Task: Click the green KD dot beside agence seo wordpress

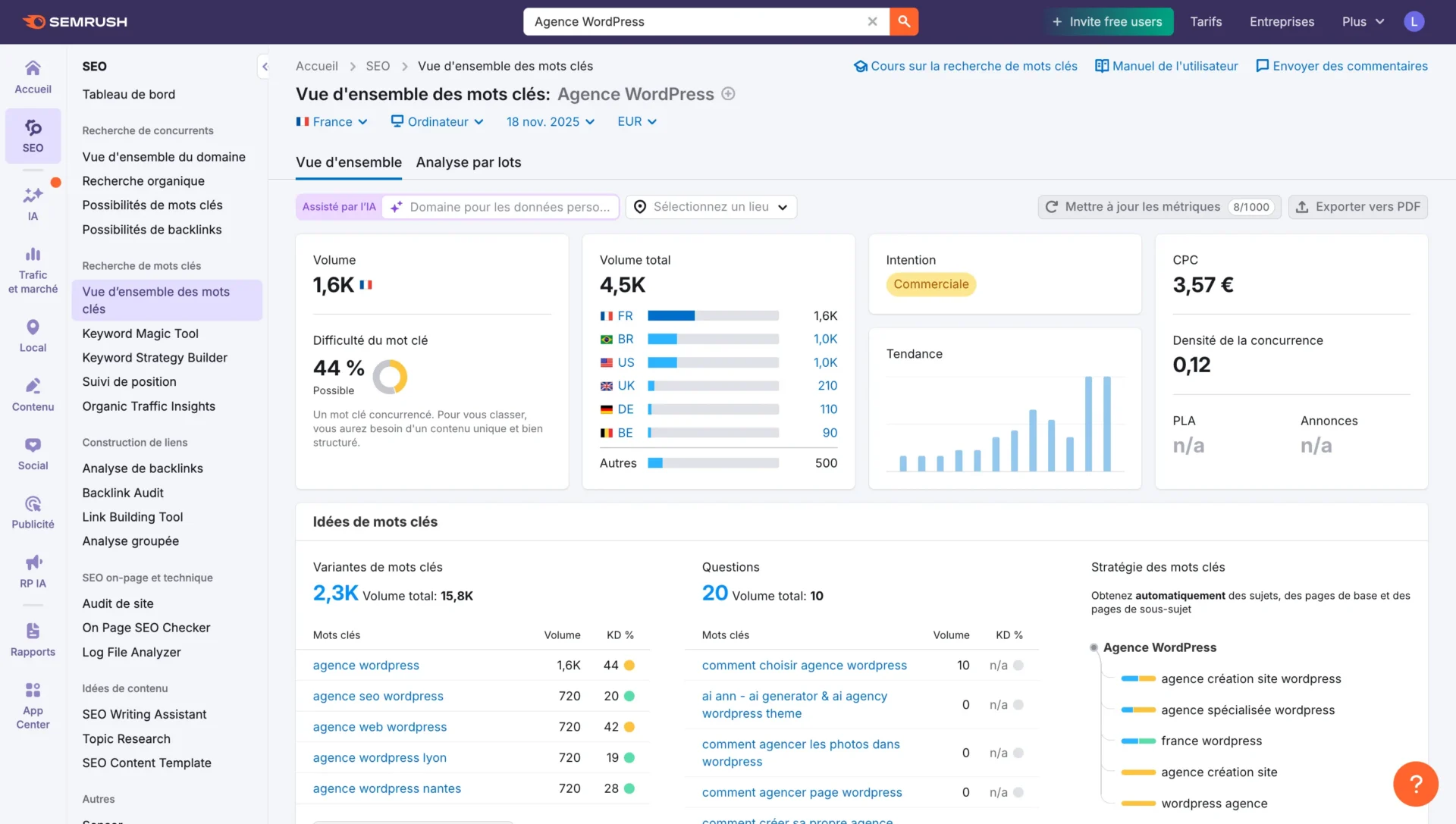Action: 631,696
